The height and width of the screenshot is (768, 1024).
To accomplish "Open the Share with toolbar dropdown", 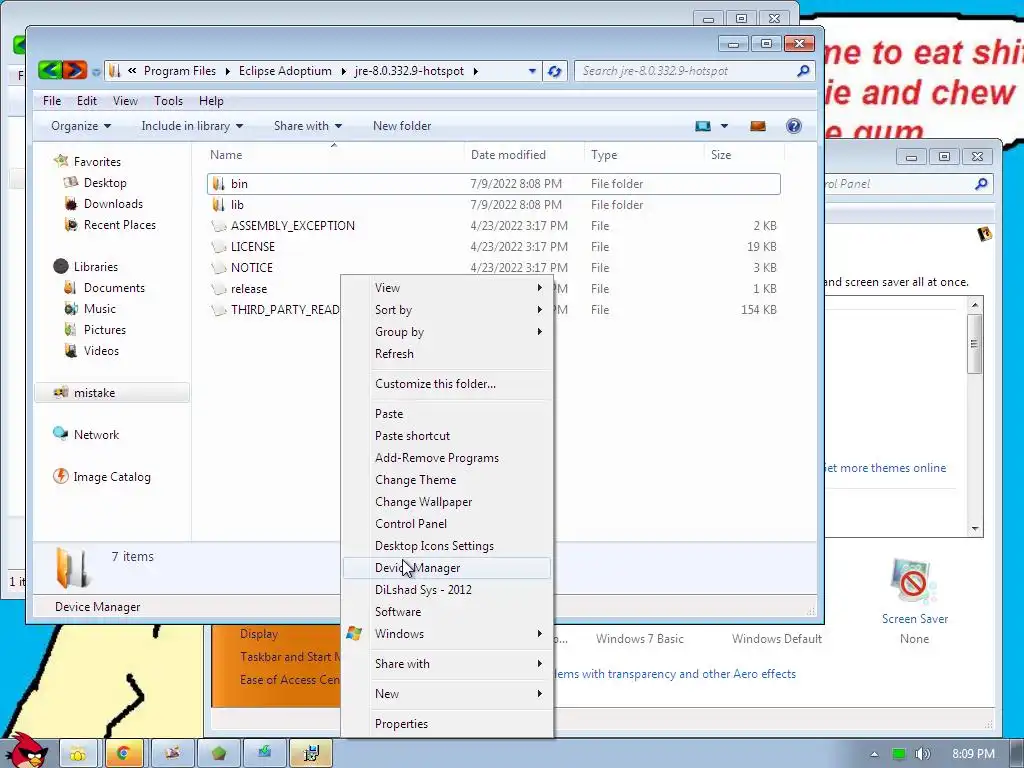I will (x=308, y=126).
